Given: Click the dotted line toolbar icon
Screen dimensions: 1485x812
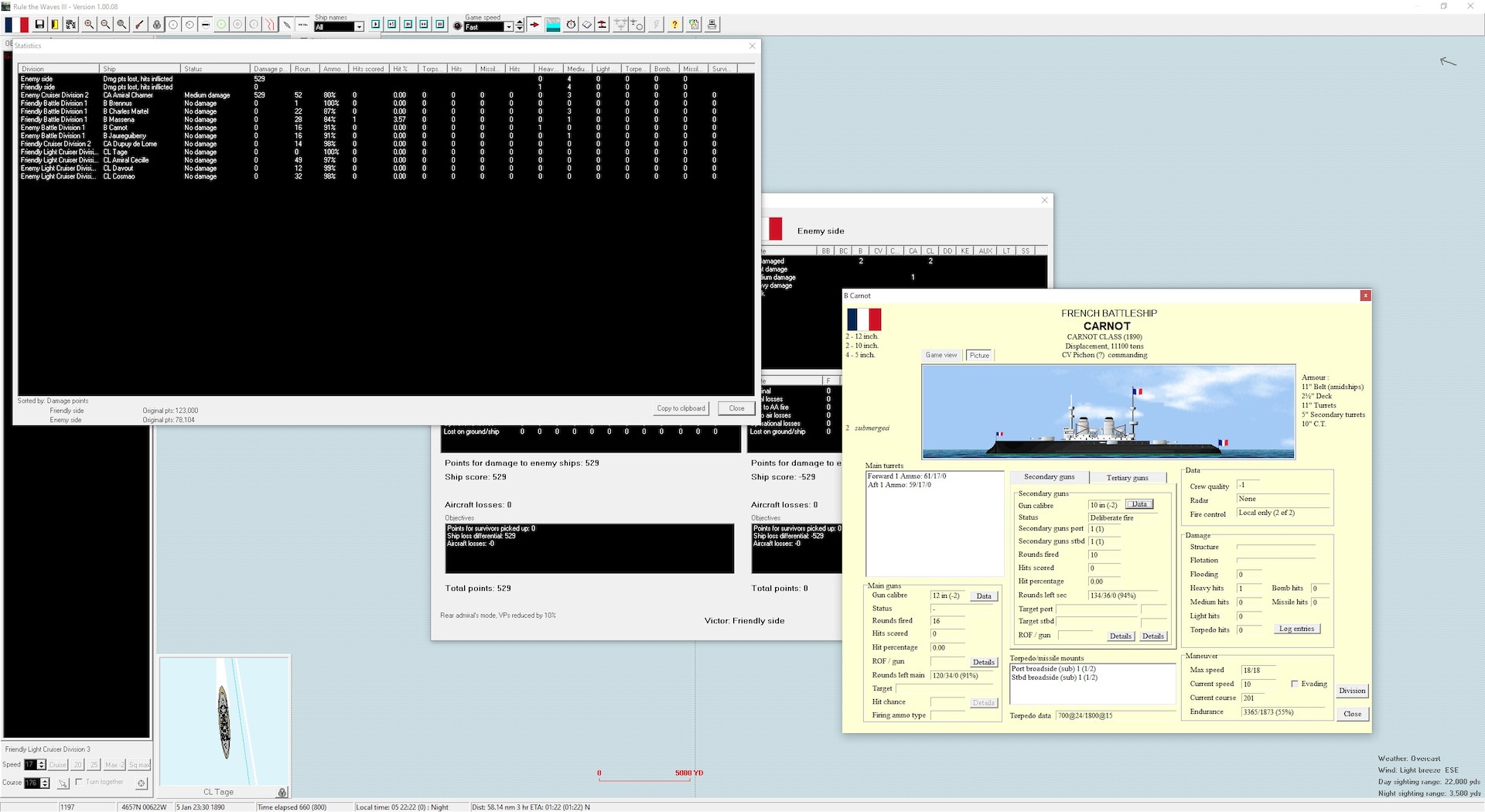Looking at the screenshot, I should coord(302,25).
